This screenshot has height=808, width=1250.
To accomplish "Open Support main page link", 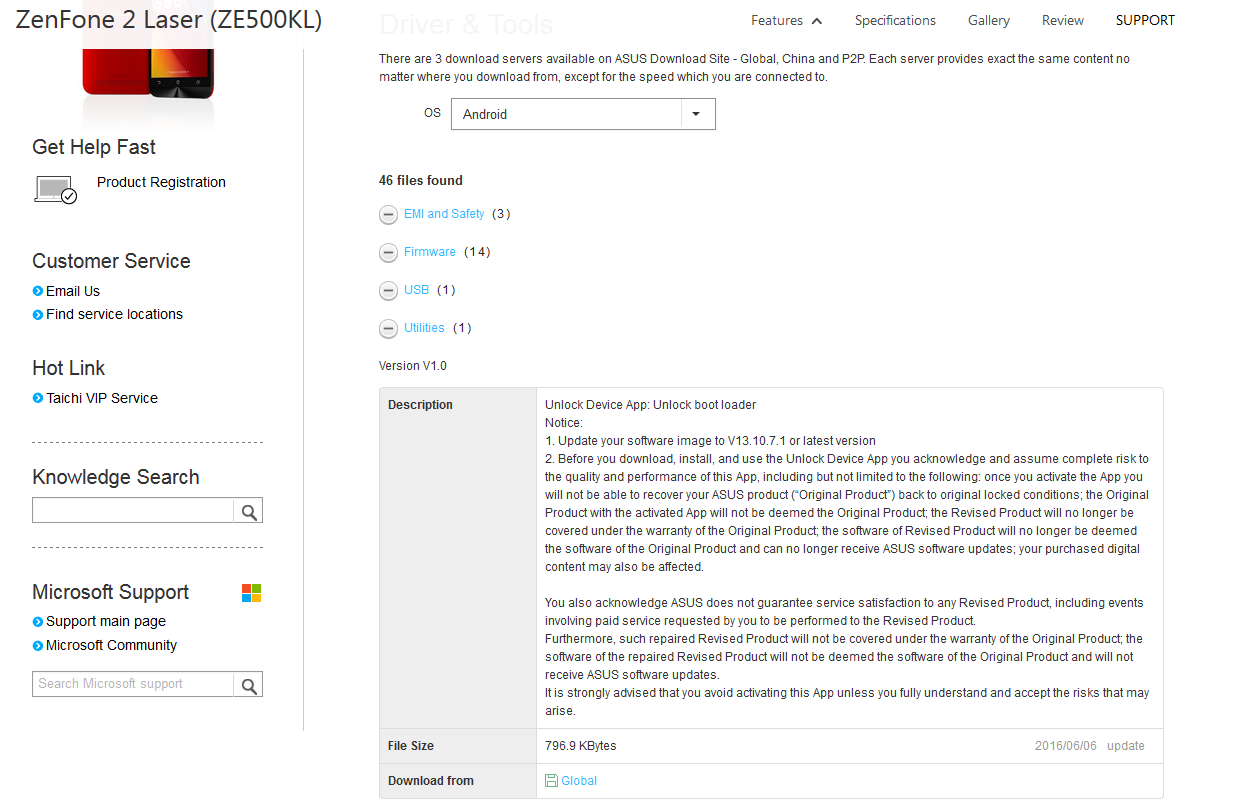I will point(106,621).
